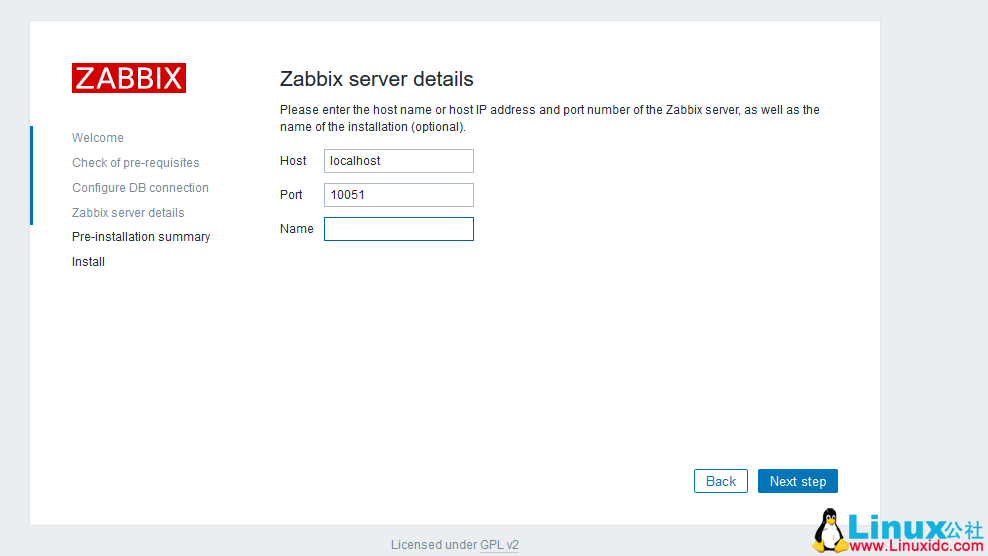Click the Host label
This screenshot has width=988, height=556.
293,161
